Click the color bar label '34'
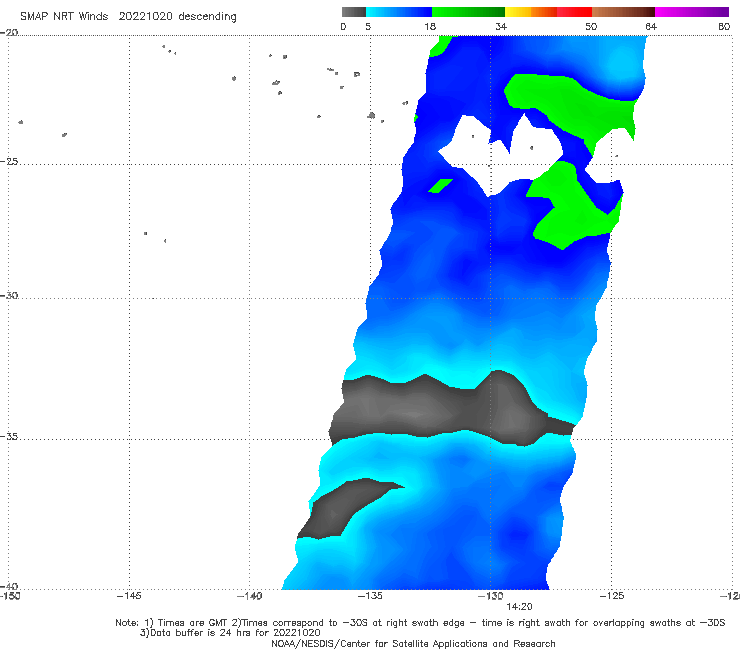Image resolution: width=740 pixels, height=650 pixels. (501, 26)
